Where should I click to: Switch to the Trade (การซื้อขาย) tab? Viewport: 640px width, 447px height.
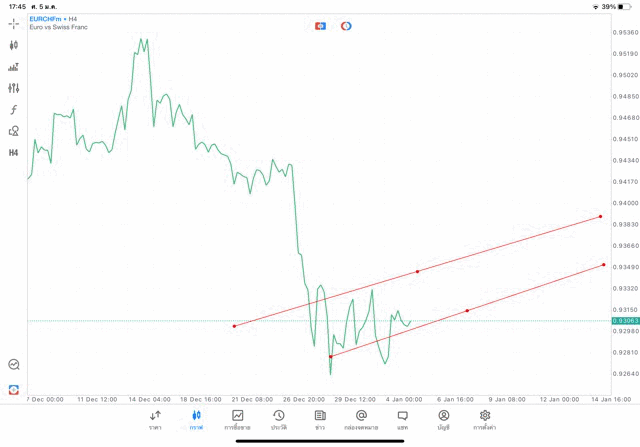tap(238, 419)
